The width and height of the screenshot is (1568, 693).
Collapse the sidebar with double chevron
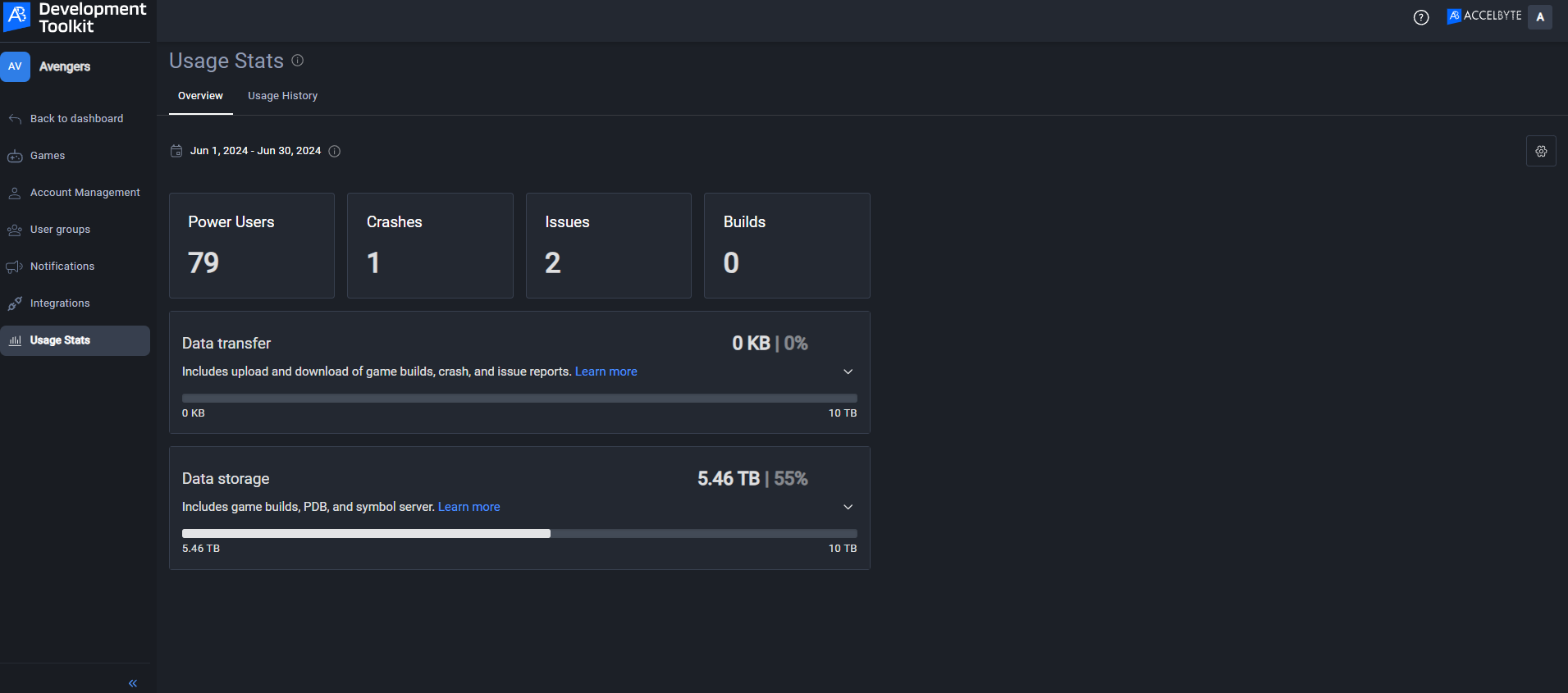coord(133,683)
